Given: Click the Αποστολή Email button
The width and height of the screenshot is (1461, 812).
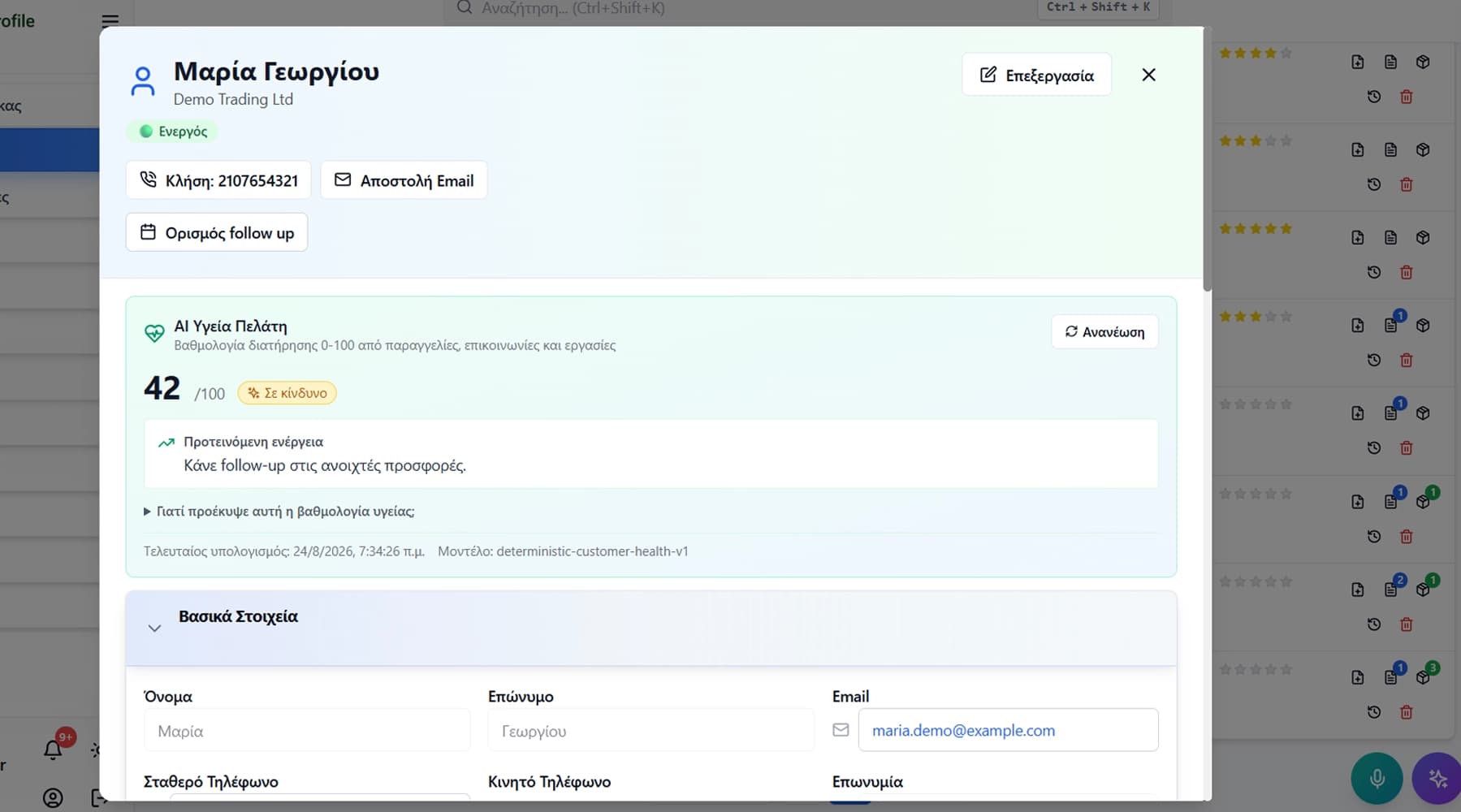Looking at the screenshot, I should [x=404, y=180].
